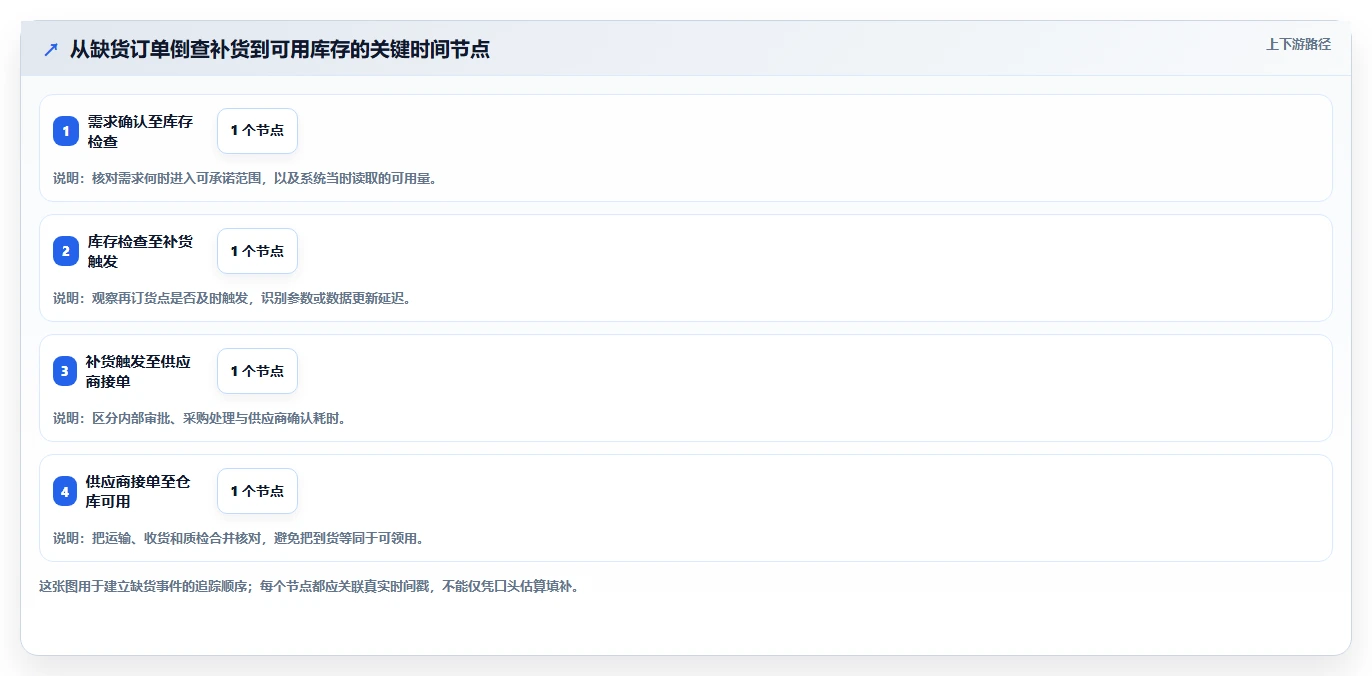Click the step title 供应商接单至仓库可用

(138, 491)
